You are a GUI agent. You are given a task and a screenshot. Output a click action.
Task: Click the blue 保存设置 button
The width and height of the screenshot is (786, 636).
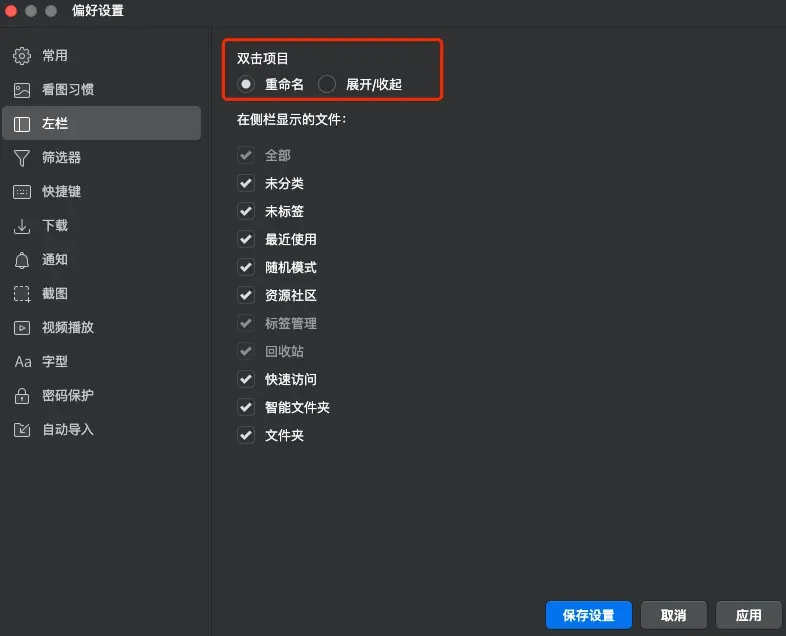coord(588,615)
